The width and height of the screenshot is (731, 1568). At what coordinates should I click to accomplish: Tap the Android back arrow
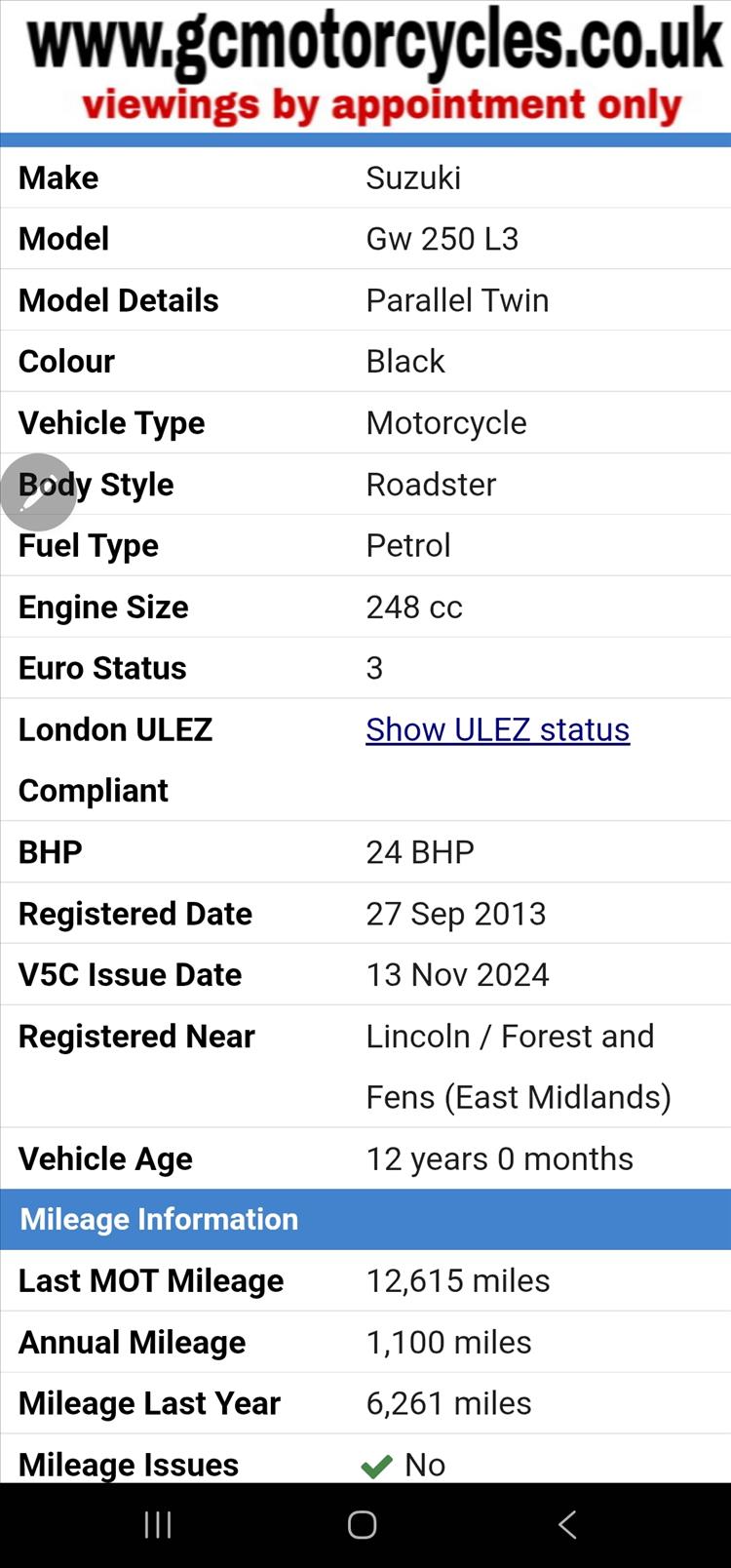coord(567,1524)
